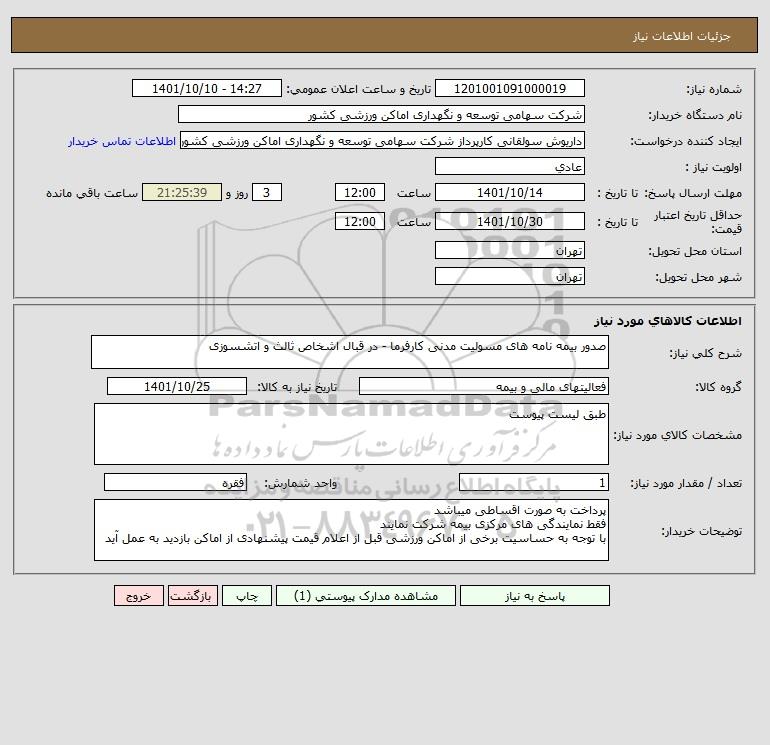Click the خروج exit button
This screenshot has width=770, height=745.
tap(138, 596)
